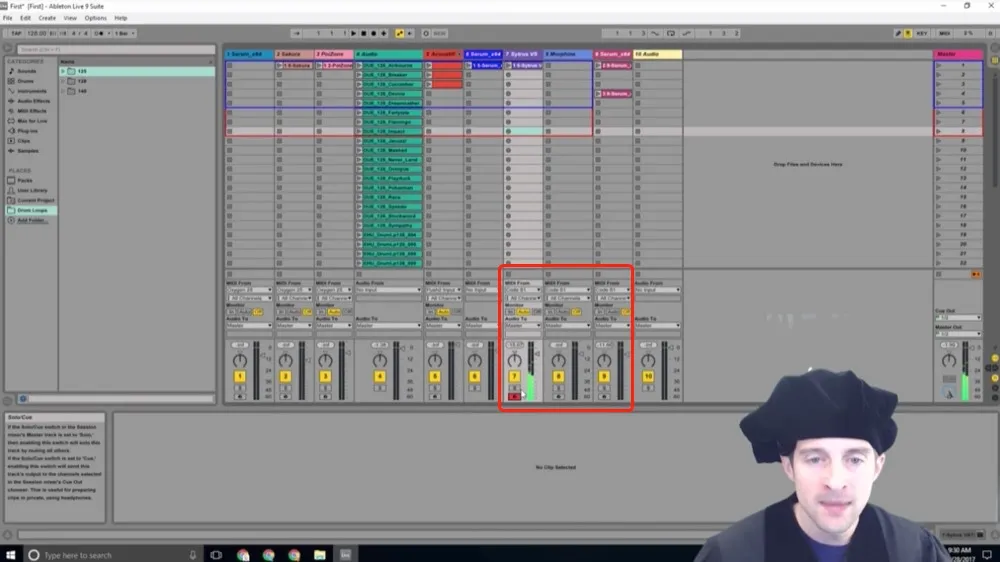
Task: Toggle the yellow Automation Arm button
Action: 399,33
